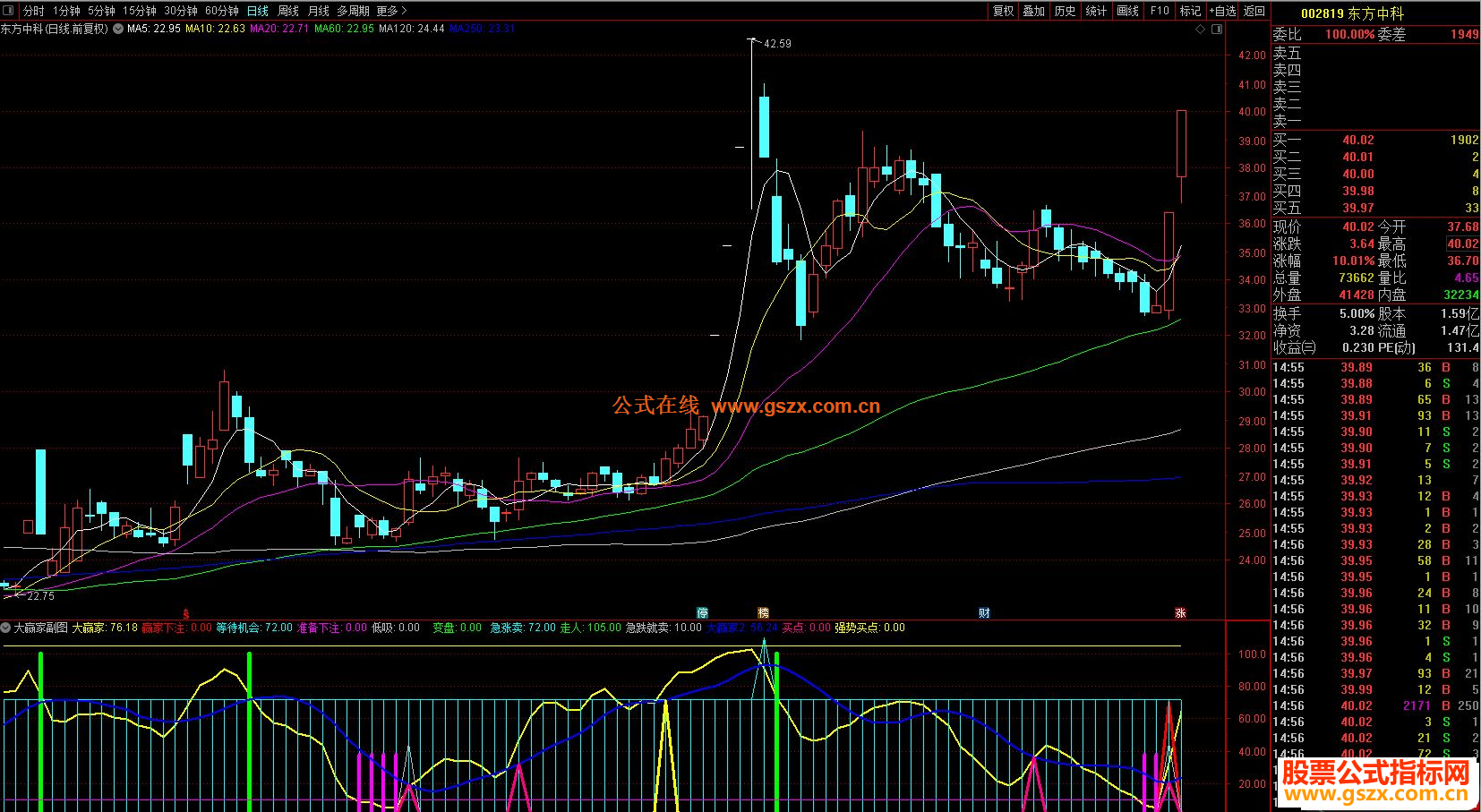The width and height of the screenshot is (1481, 812).
Task: Select the 1分钟 period tab
Action: pyautogui.click(x=66, y=11)
